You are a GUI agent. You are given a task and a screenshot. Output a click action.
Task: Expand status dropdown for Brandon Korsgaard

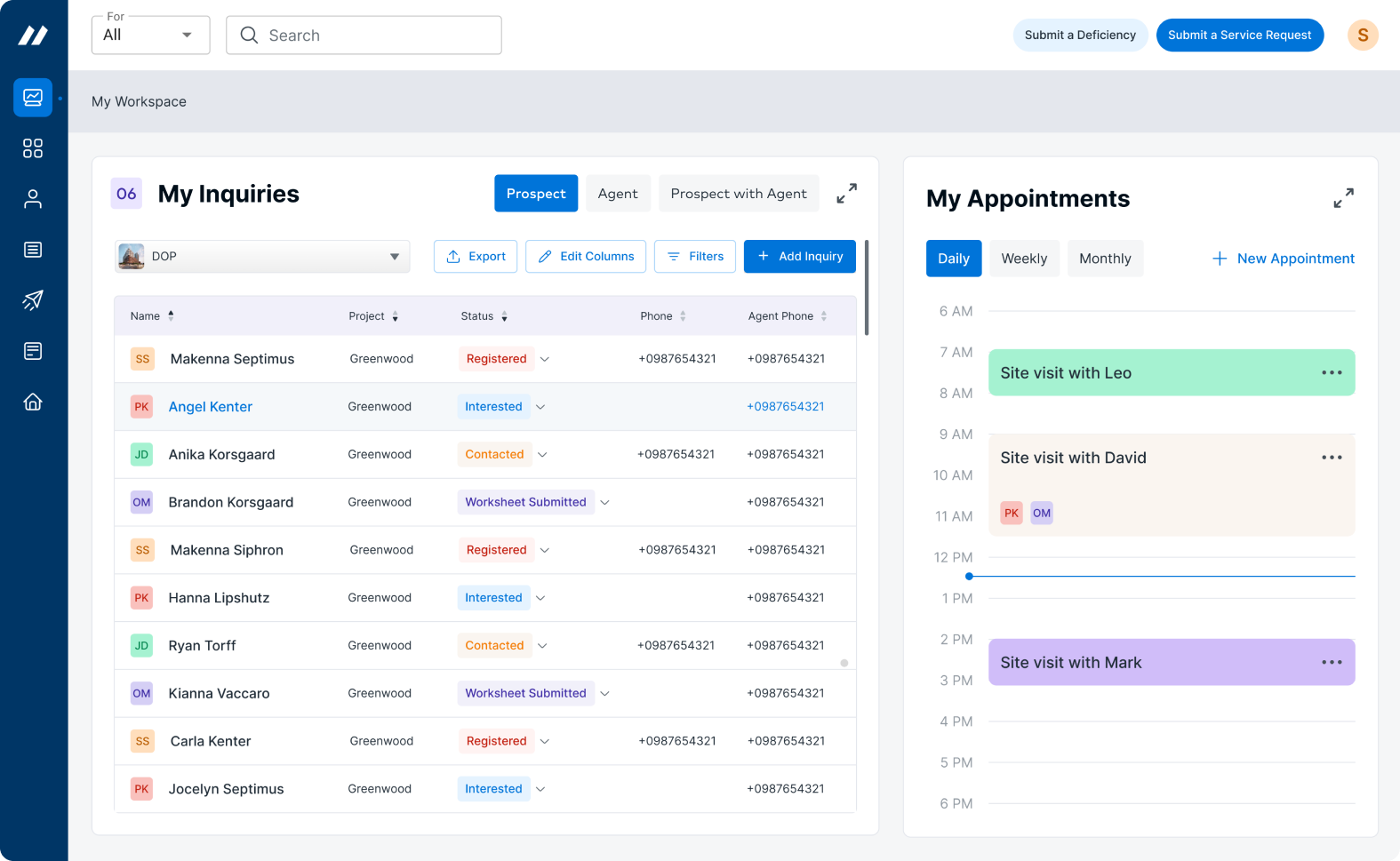tap(604, 503)
